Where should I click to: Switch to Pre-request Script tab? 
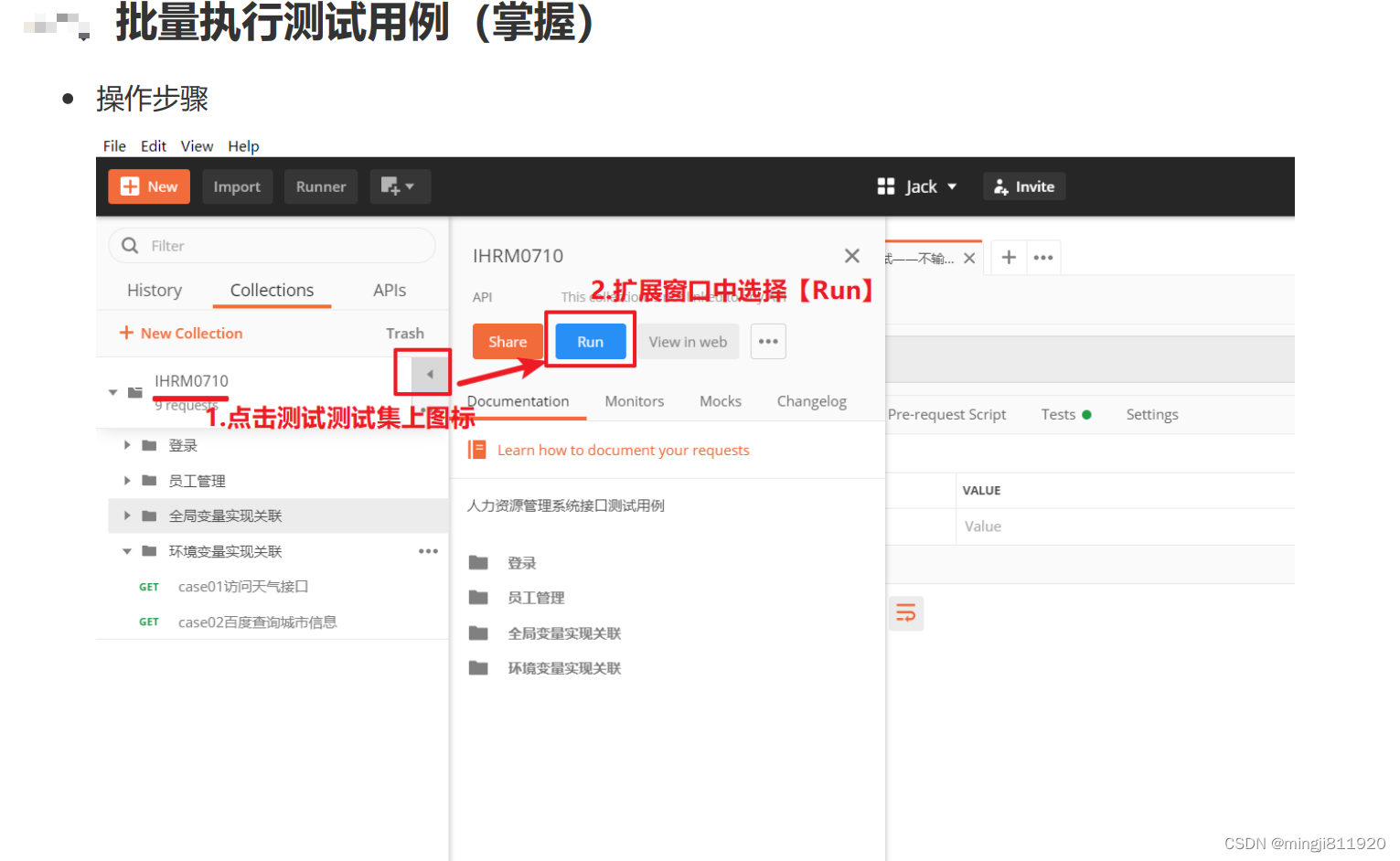click(x=946, y=414)
